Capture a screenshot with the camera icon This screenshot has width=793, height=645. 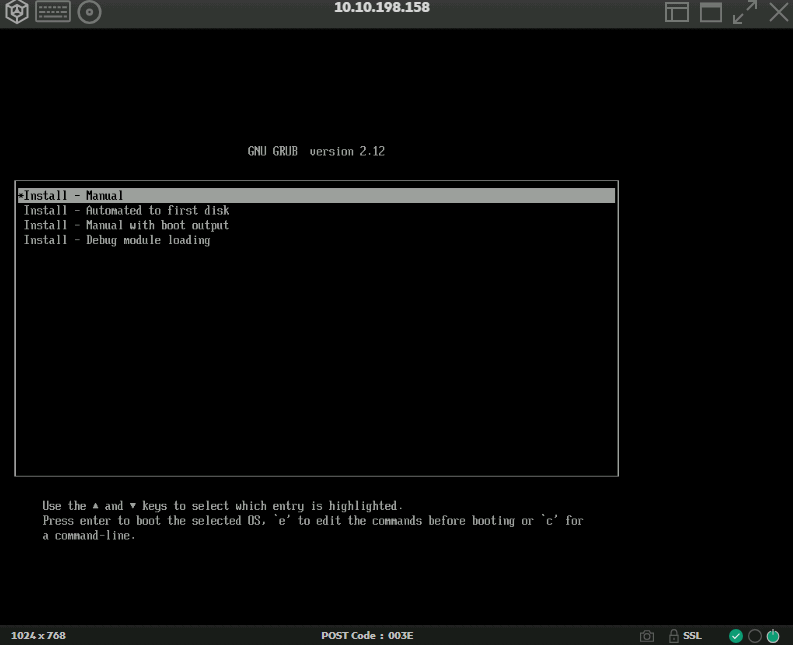pos(647,636)
